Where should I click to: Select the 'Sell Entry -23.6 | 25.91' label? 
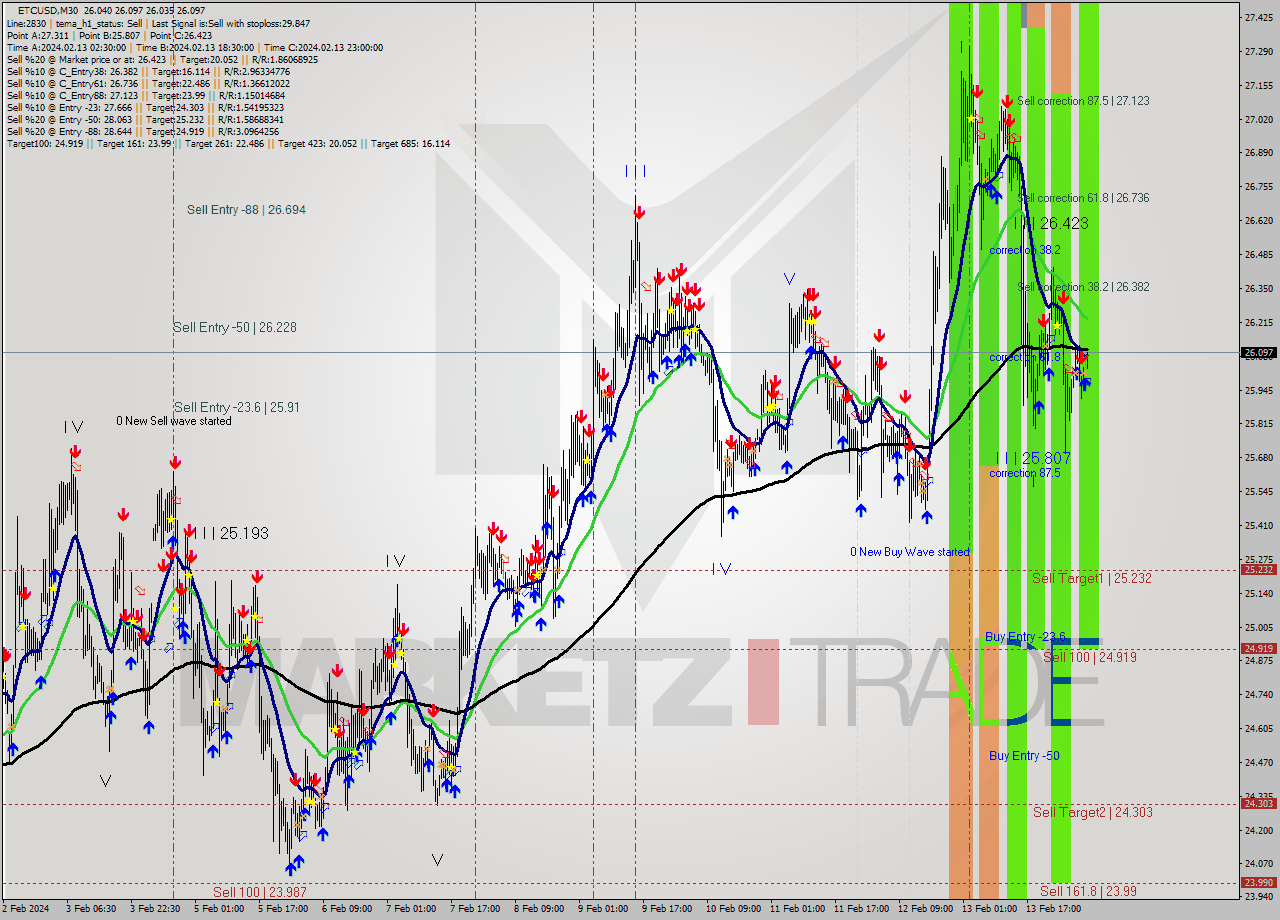pos(236,407)
